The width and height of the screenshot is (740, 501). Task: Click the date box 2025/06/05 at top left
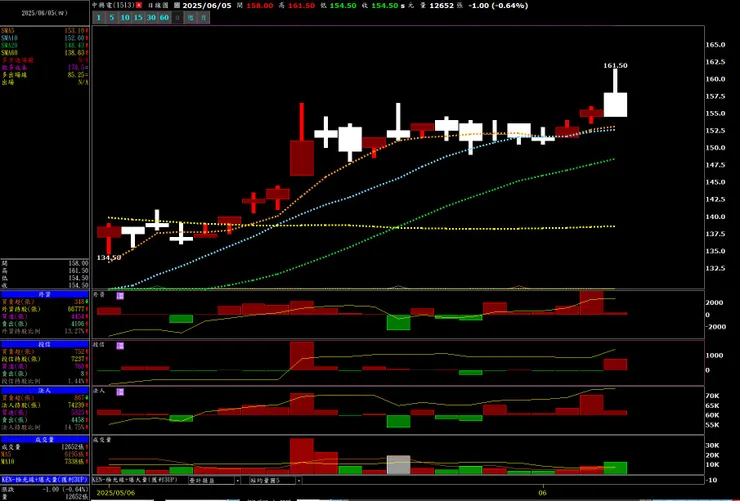click(x=44, y=13)
